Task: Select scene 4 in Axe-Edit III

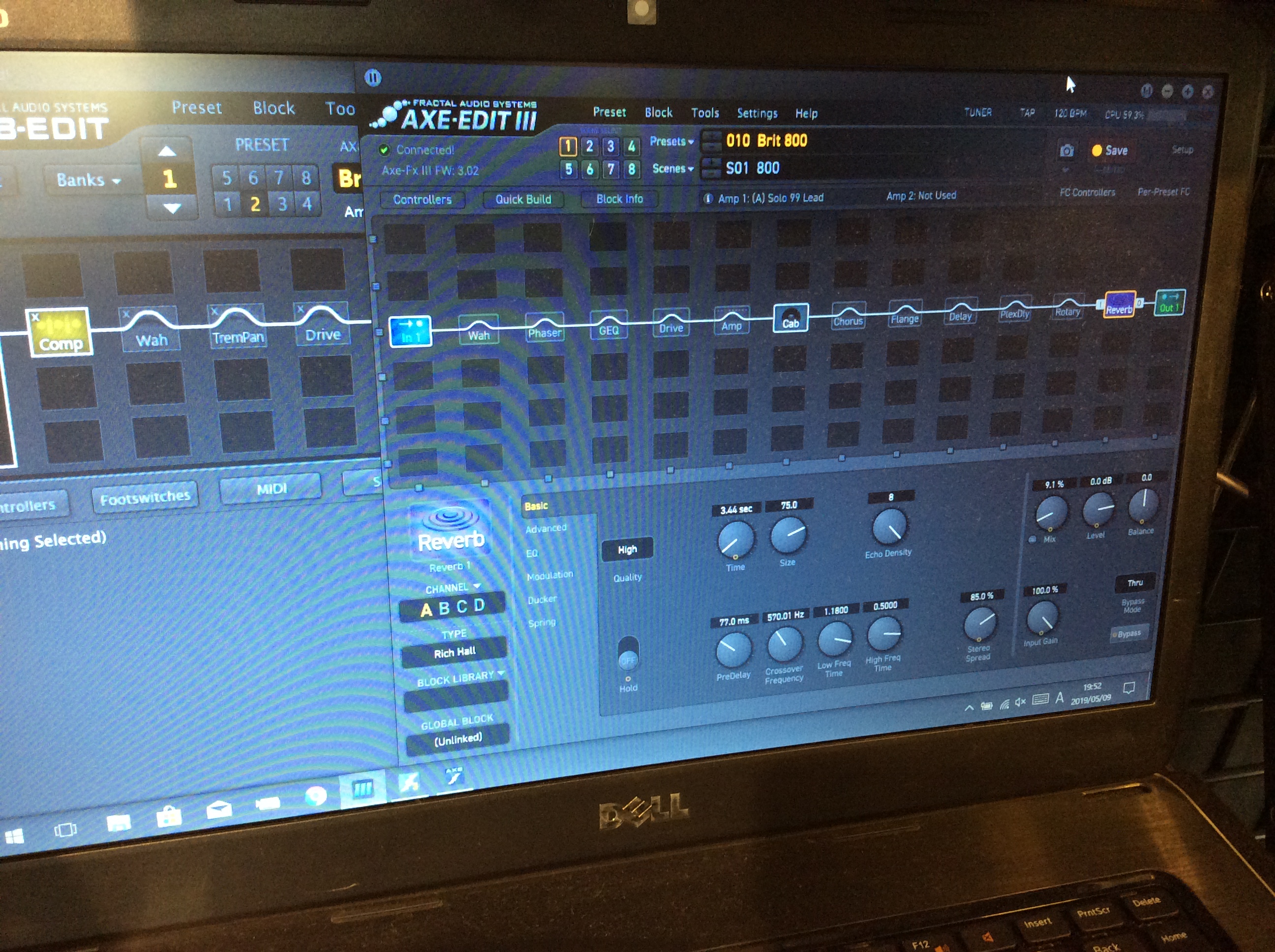Action: point(631,147)
